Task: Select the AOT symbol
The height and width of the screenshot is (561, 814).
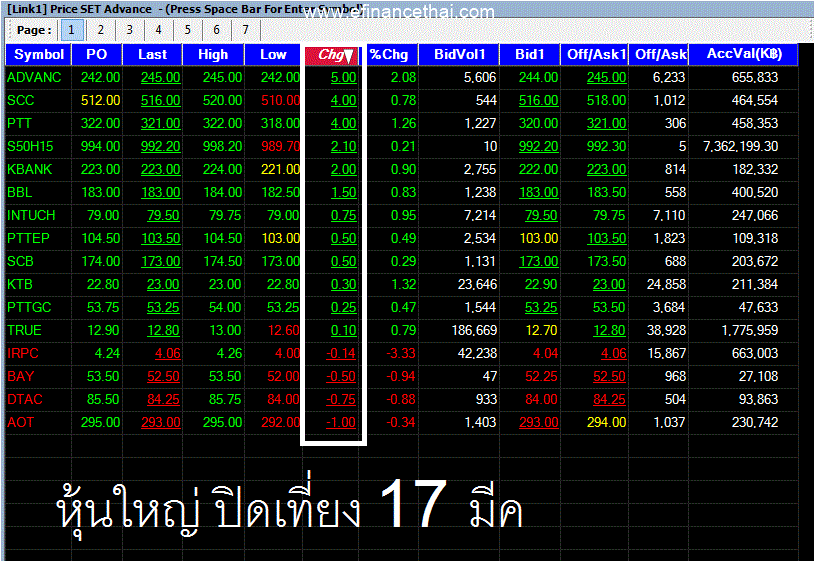Action: 20,422
